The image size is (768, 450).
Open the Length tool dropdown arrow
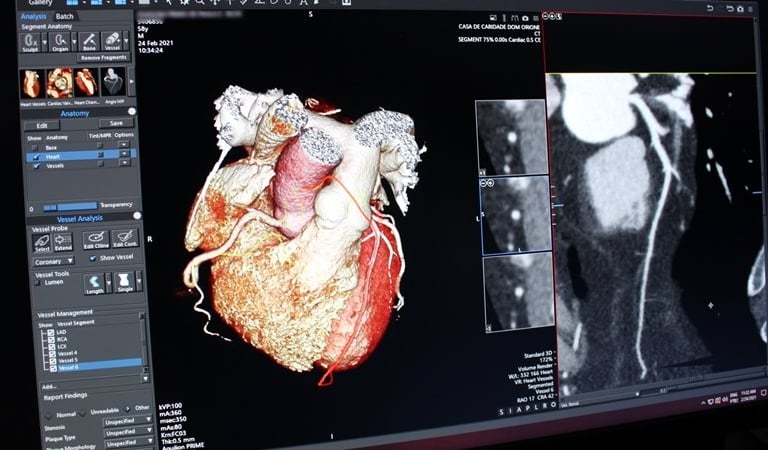[x=109, y=284]
